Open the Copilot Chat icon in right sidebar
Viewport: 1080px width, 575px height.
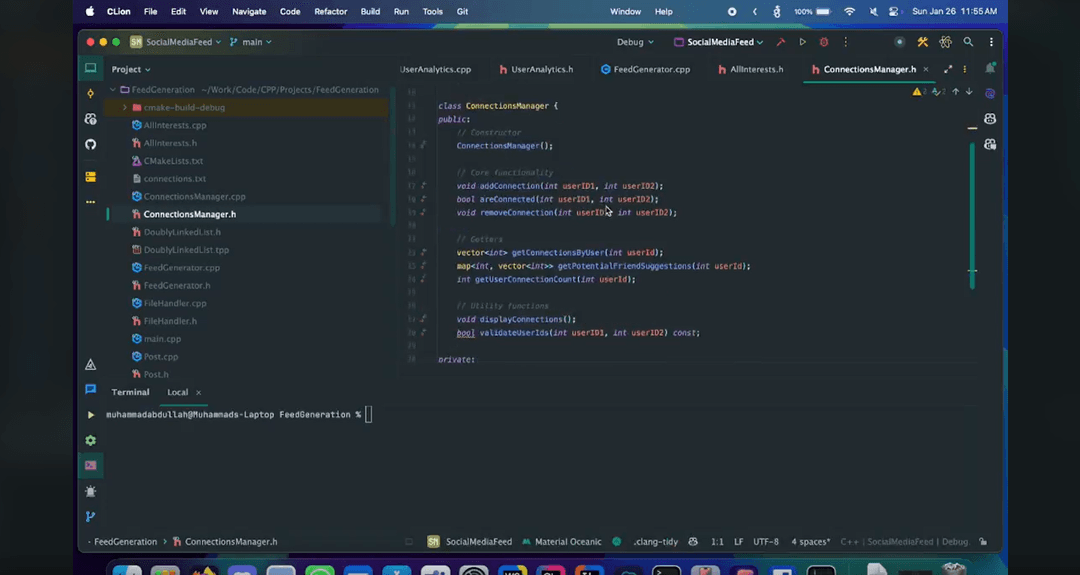[x=990, y=144]
